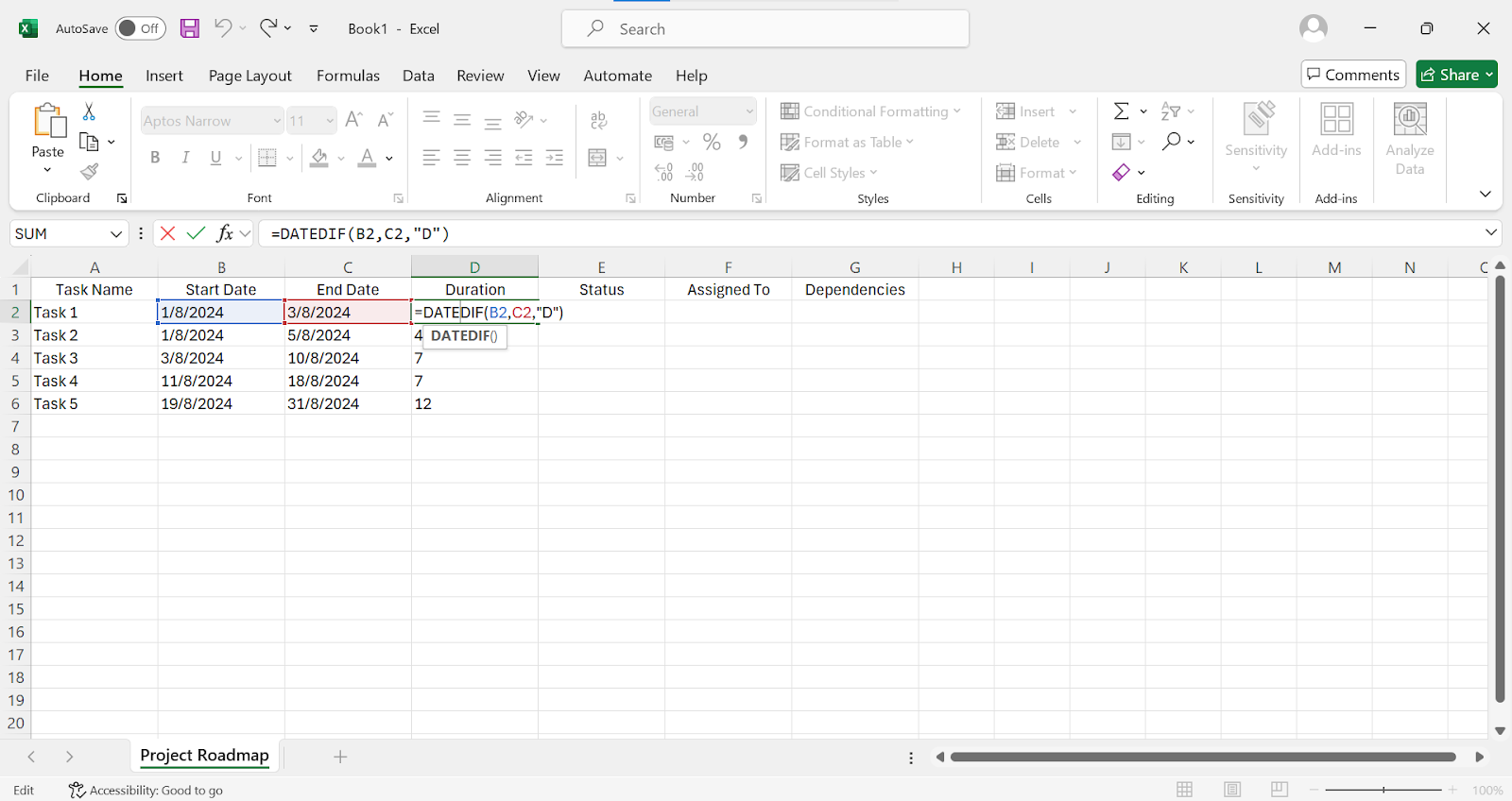Apply Percent Style format
The width and height of the screenshot is (1512, 801).
click(x=712, y=142)
